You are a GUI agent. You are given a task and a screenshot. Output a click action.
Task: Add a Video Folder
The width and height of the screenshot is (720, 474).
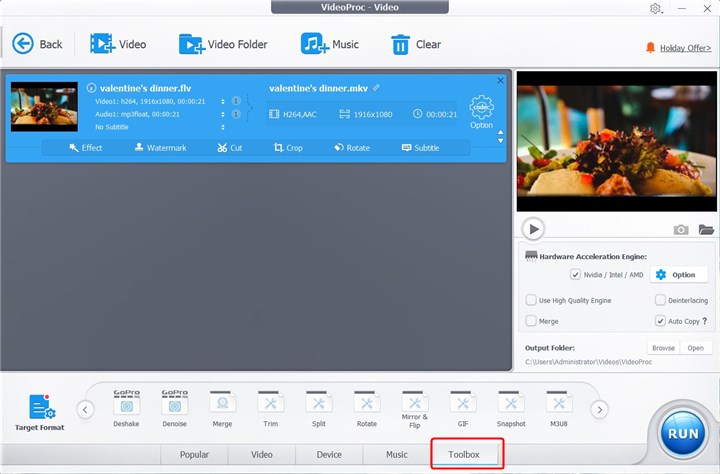pos(223,44)
